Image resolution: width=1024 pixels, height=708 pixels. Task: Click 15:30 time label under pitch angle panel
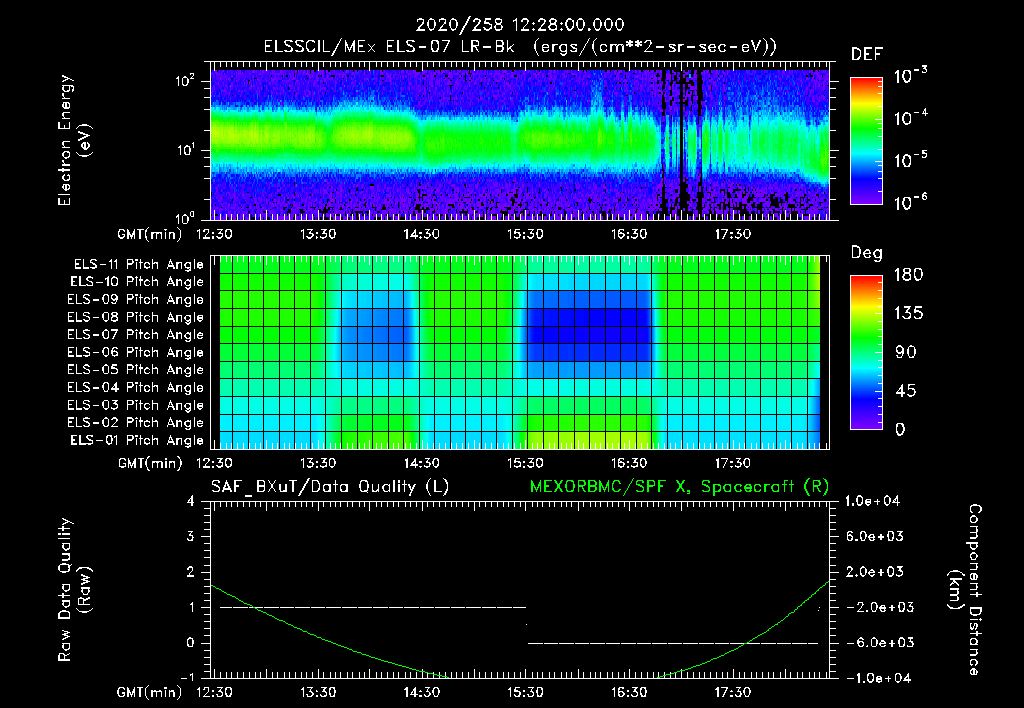pyautogui.click(x=525, y=464)
